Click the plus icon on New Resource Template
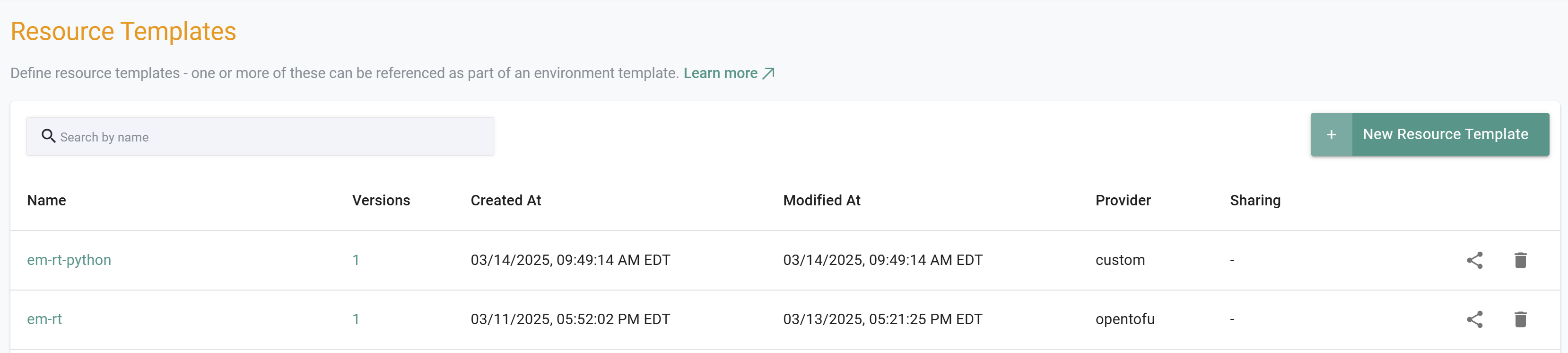The width and height of the screenshot is (1568, 353). pos(1332,134)
